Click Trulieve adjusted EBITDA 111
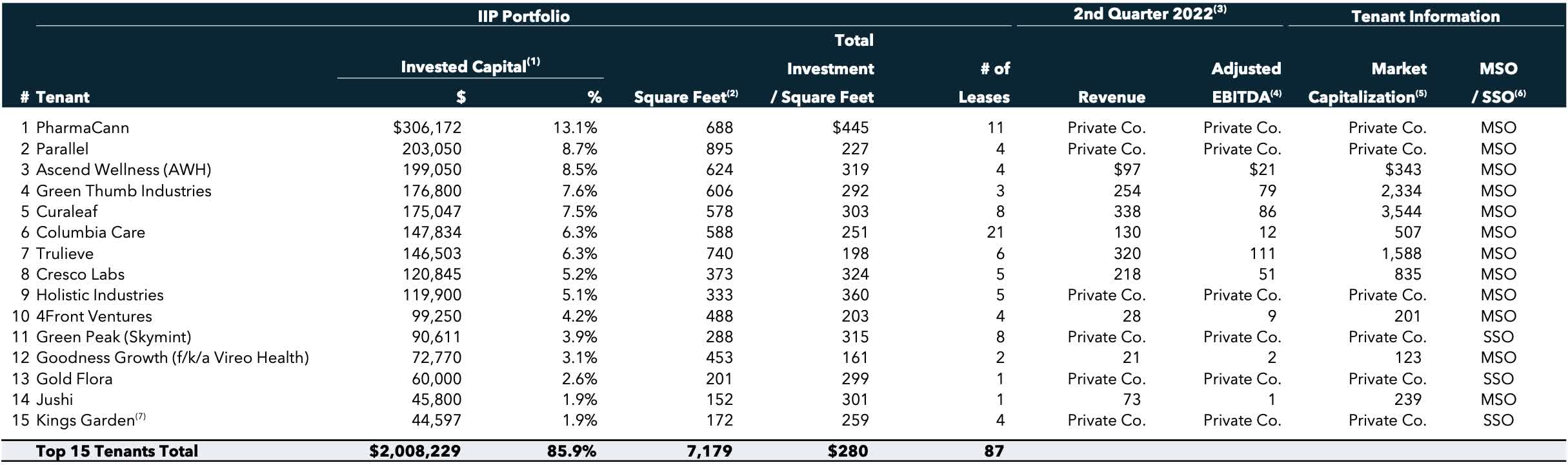Image resolution: width=1568 pixels, height=465 pixels. click(x=1261, y=254)
